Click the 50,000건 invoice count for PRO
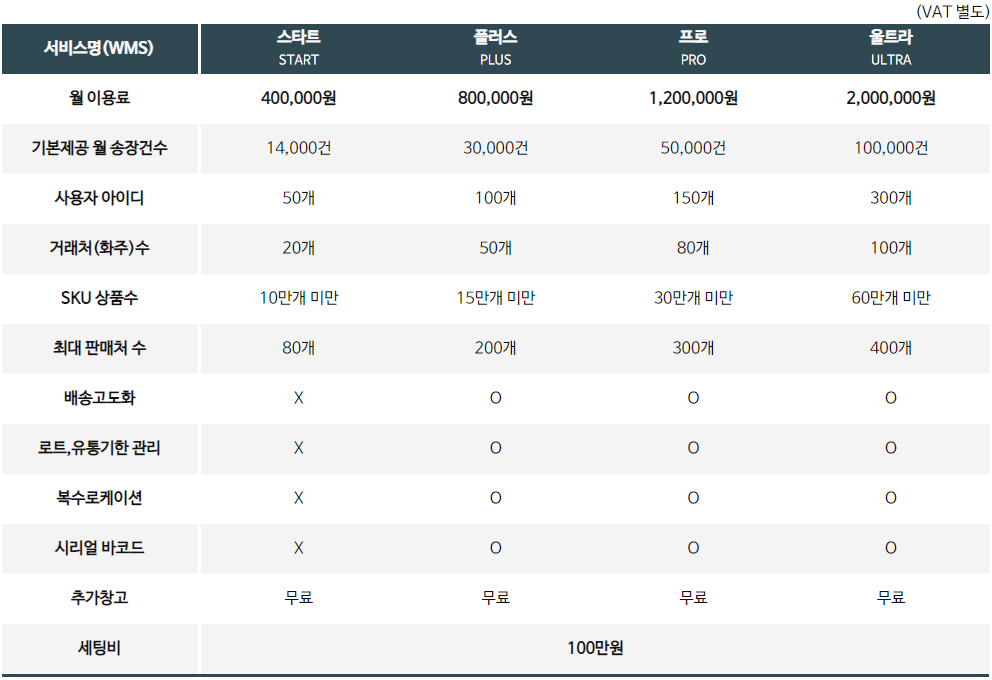The image size is (992, 680). click(x=693, y=148)
